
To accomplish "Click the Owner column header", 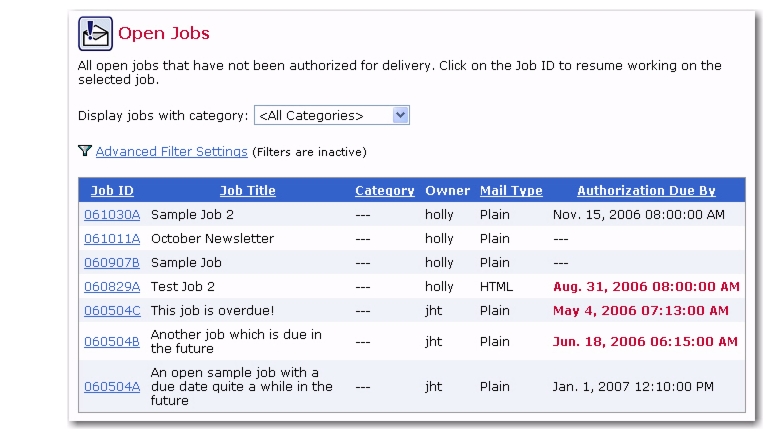I will click(x=447, y=190).
